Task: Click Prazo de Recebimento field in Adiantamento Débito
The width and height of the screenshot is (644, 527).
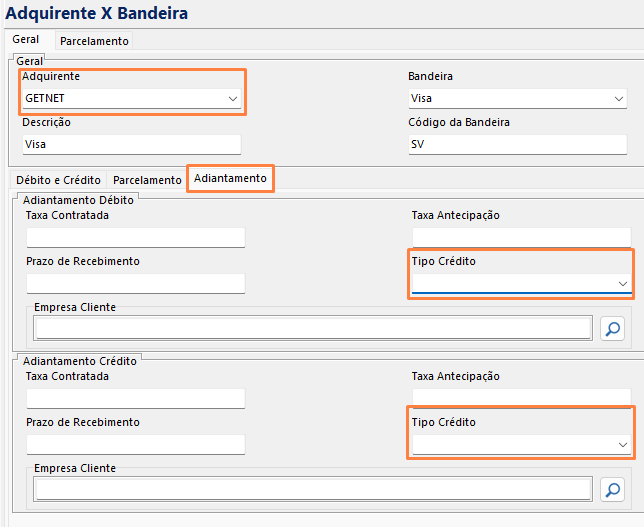Action: point(135,283)
